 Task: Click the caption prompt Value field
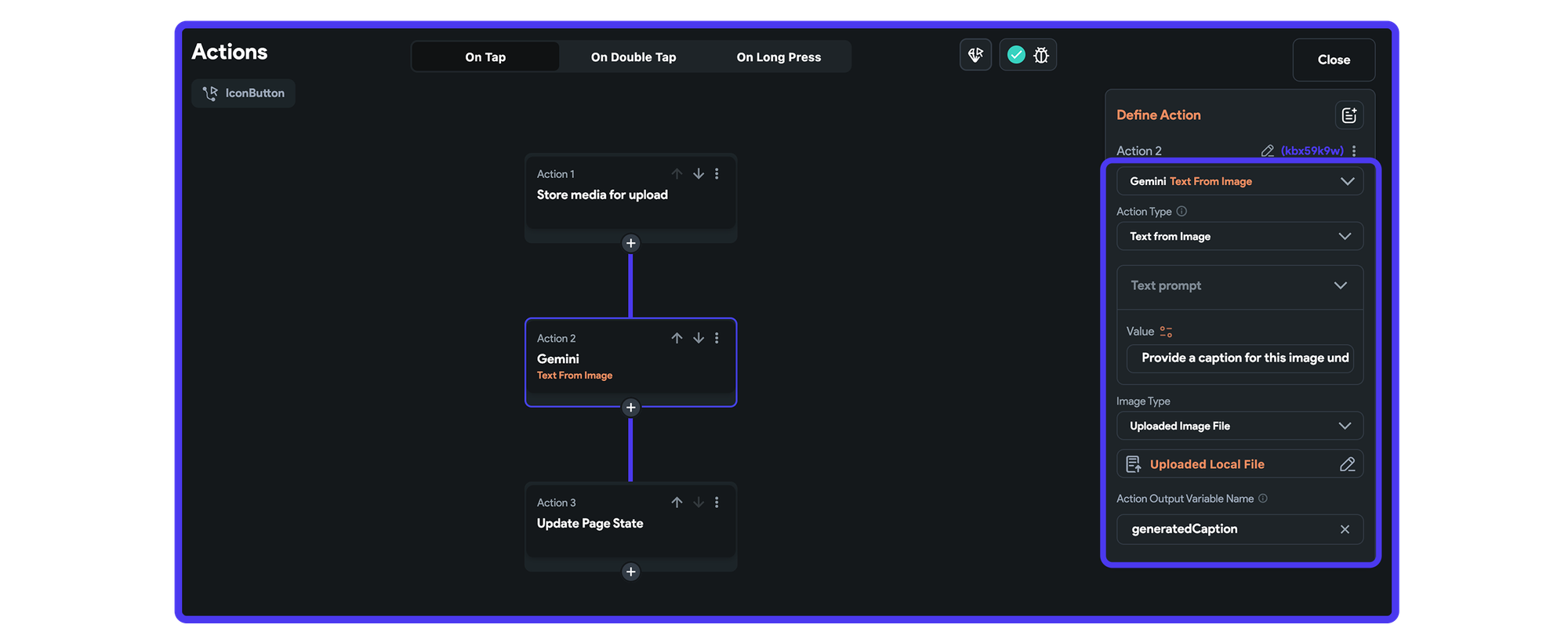[1240, 358]
